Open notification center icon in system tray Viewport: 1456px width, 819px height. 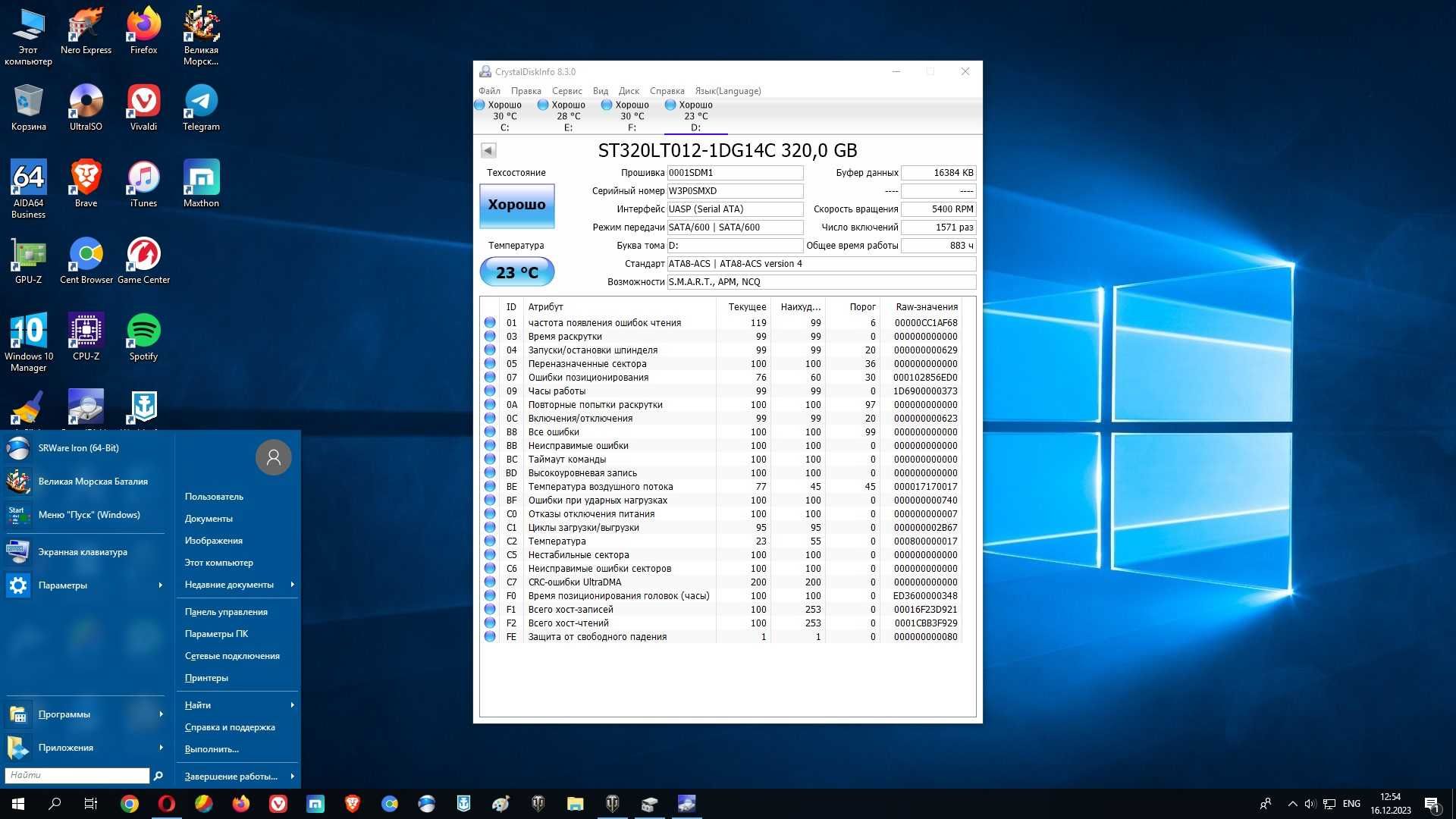pyautogui.click(x=1432, y=804)
